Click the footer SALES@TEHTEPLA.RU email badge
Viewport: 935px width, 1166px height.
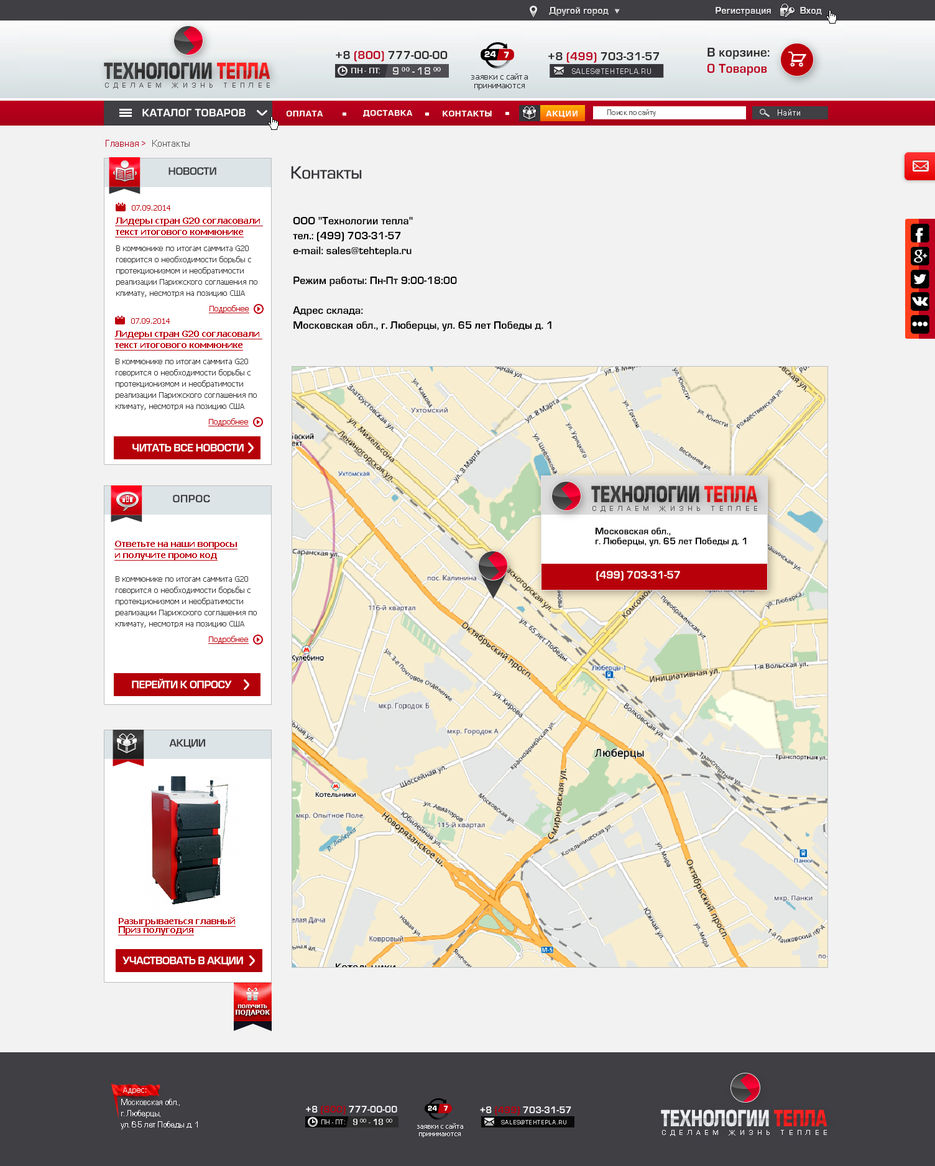tap(527, 1121)
